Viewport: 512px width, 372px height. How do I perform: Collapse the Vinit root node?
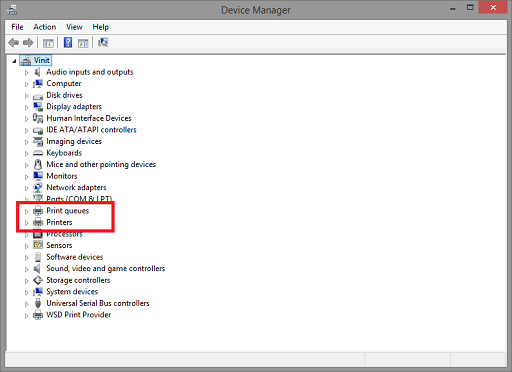(x=14, y=61)
